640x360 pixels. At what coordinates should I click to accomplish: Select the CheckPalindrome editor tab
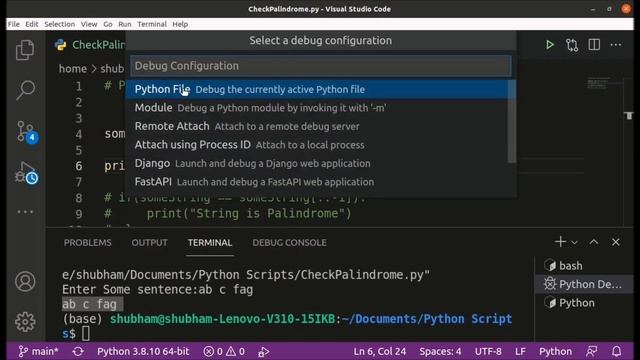pyautogui.click(x=90, y=44)
